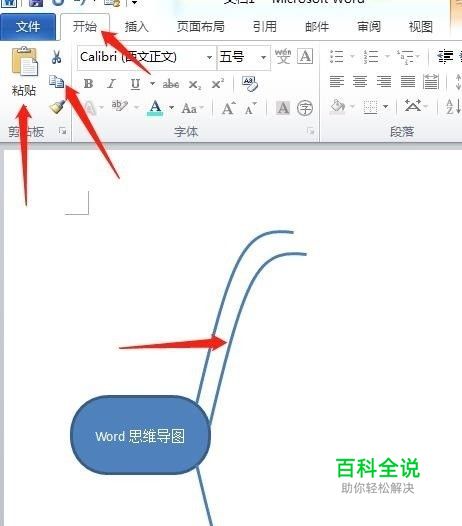462x526 pixels.
Task: Align text right
Action: pos(384,82)
